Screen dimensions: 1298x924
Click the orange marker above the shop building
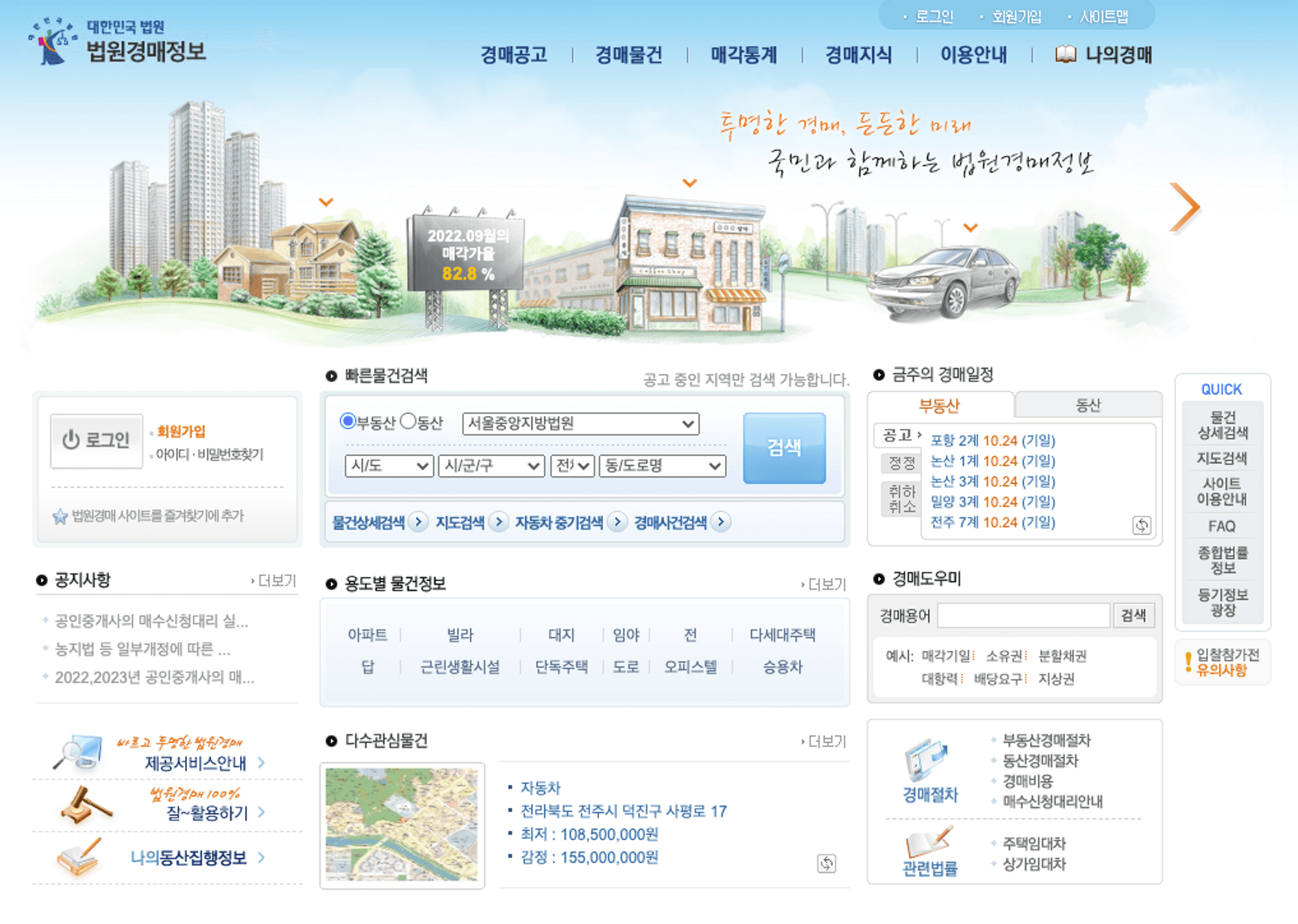(690, 183)
